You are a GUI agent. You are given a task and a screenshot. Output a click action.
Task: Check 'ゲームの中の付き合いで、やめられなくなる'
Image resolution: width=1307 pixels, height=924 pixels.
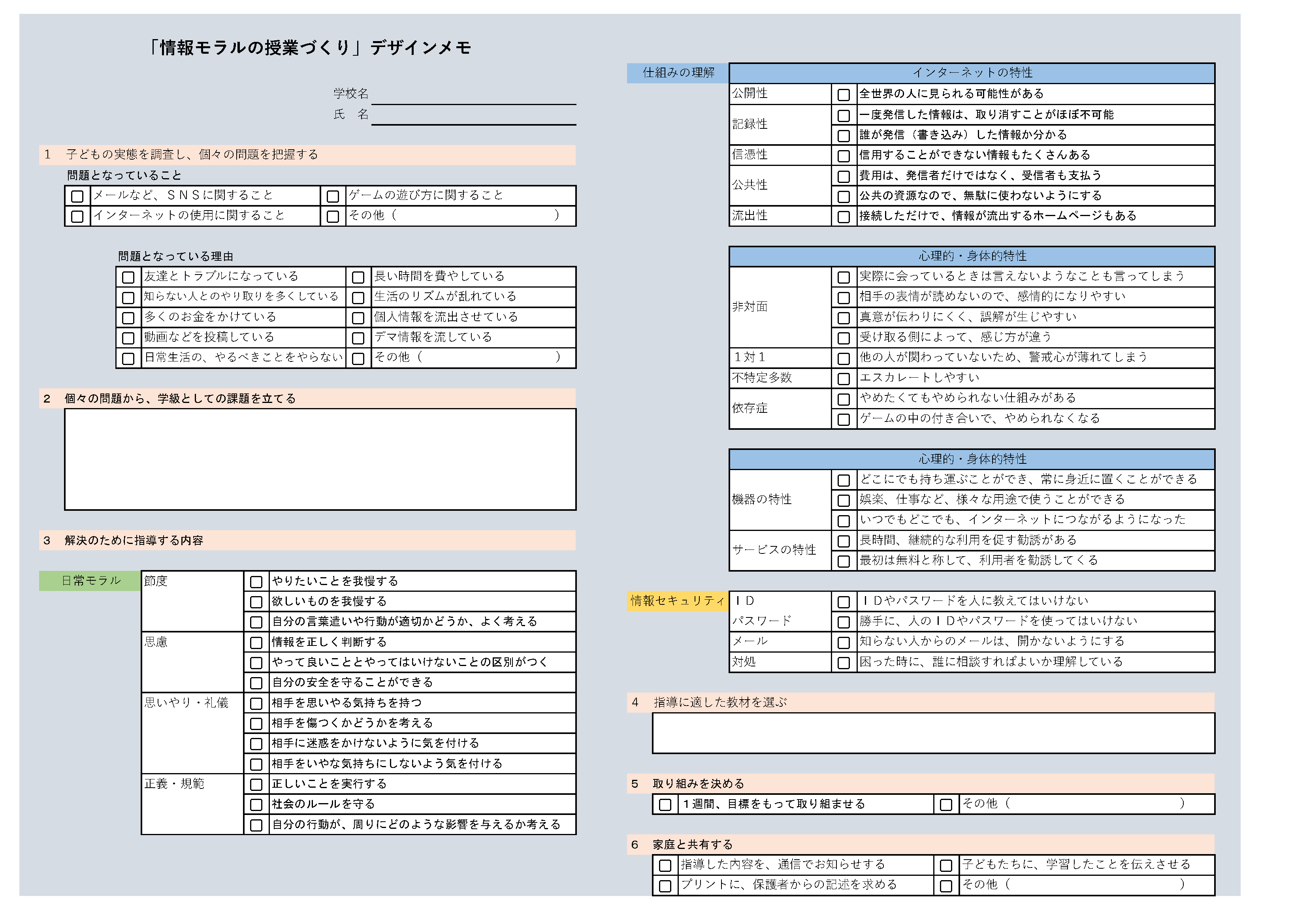coord(844,420)
